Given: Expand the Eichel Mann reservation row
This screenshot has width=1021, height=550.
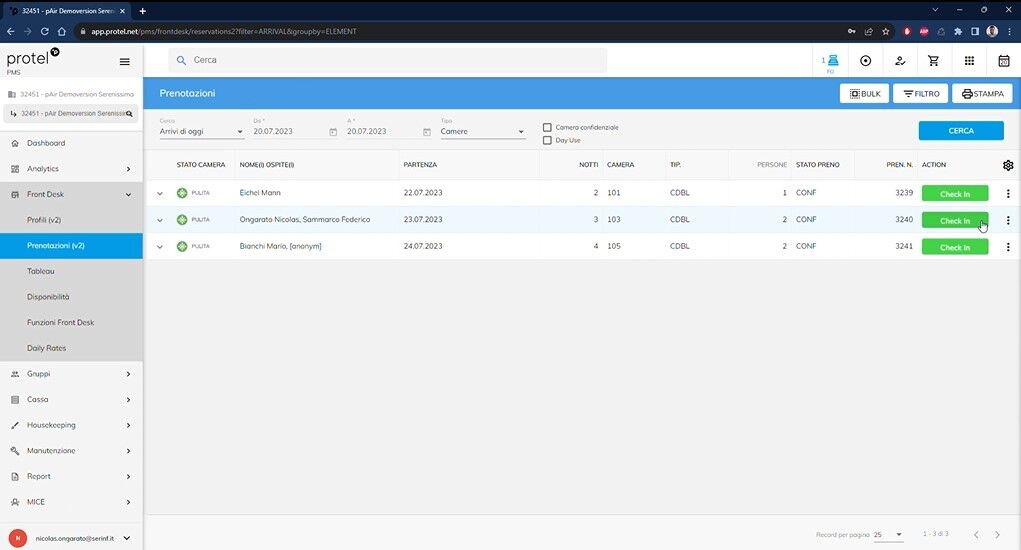Looking at the screenshot, I should coord(160,193).
